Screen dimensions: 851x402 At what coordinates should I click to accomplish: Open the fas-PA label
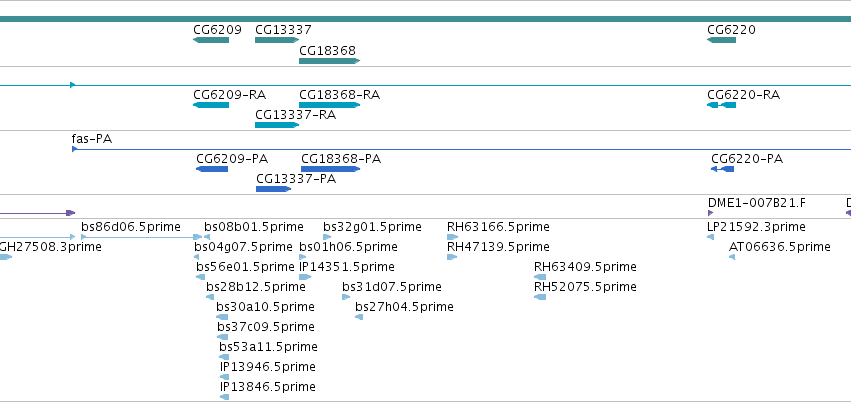point(92,139)
